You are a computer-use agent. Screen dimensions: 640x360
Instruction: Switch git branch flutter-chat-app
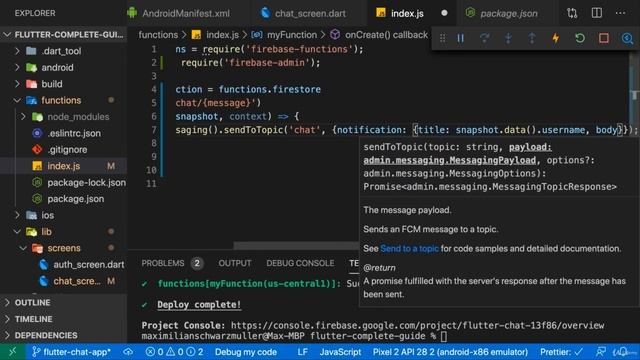(x=71, y=352)
